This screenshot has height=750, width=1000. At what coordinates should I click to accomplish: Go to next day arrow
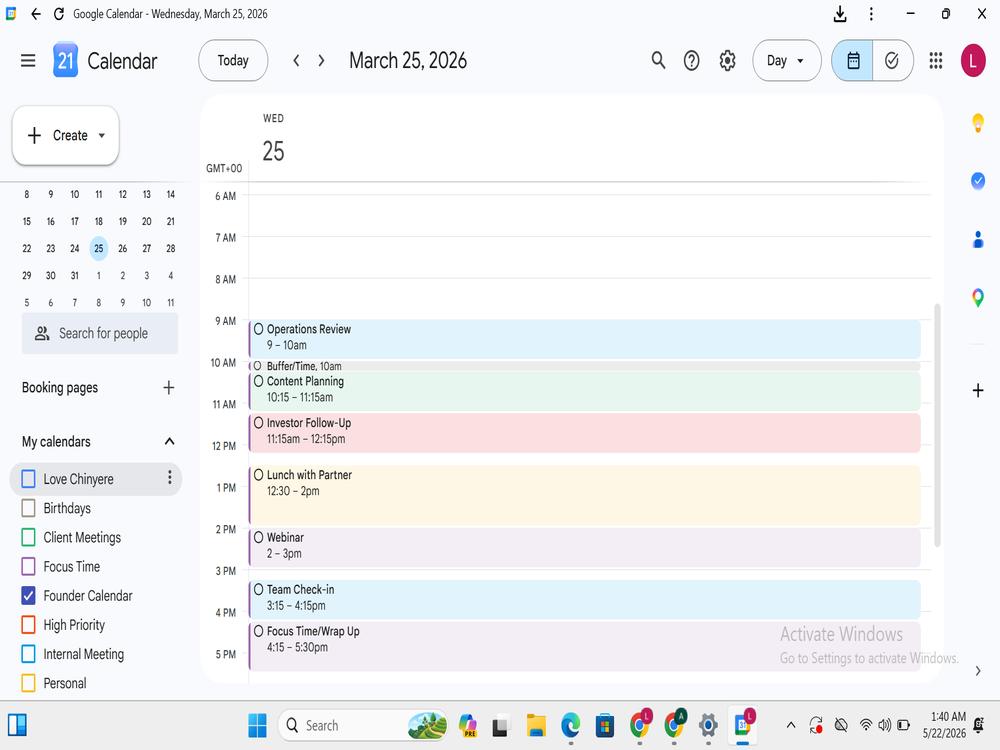321,61
